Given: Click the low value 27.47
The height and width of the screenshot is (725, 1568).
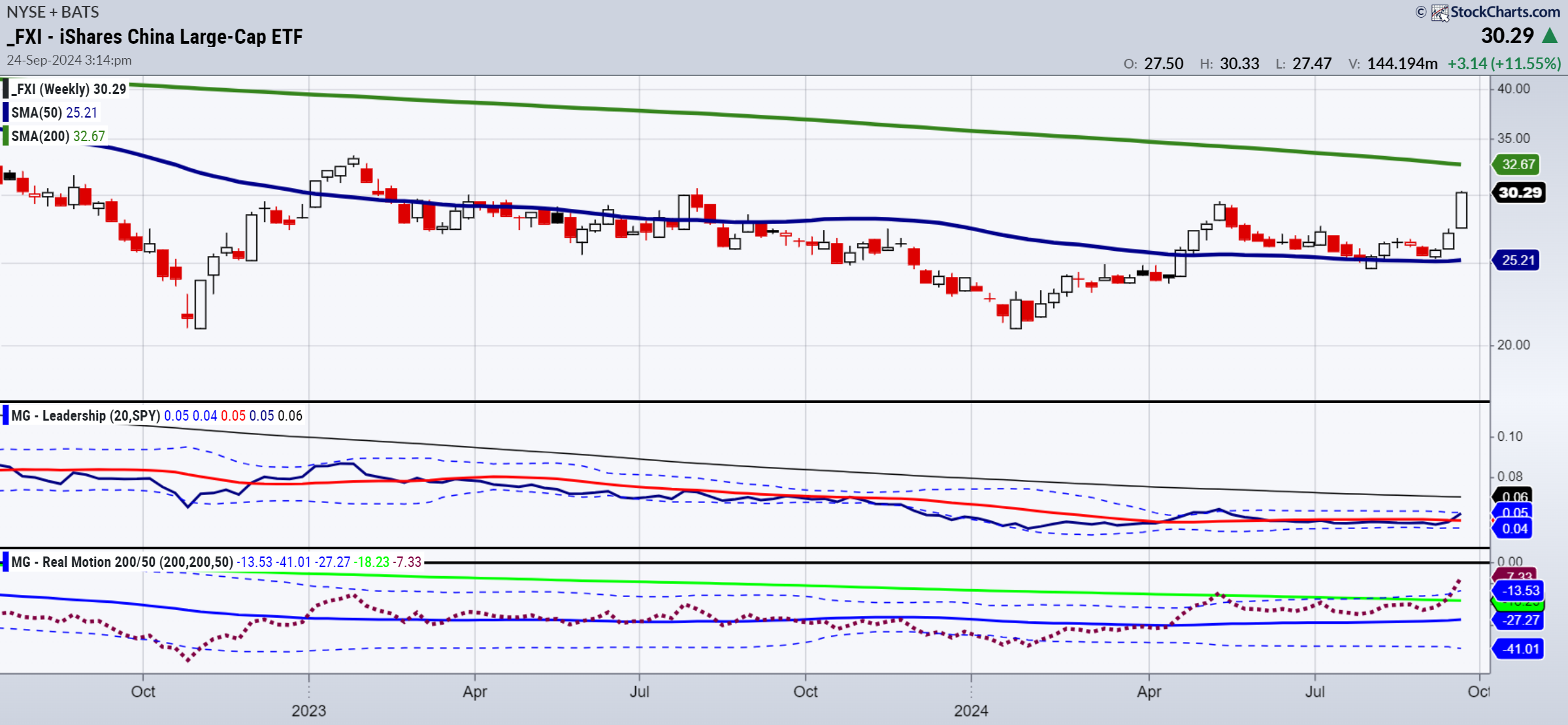Looking at the screenshot, I should 1312,63.
